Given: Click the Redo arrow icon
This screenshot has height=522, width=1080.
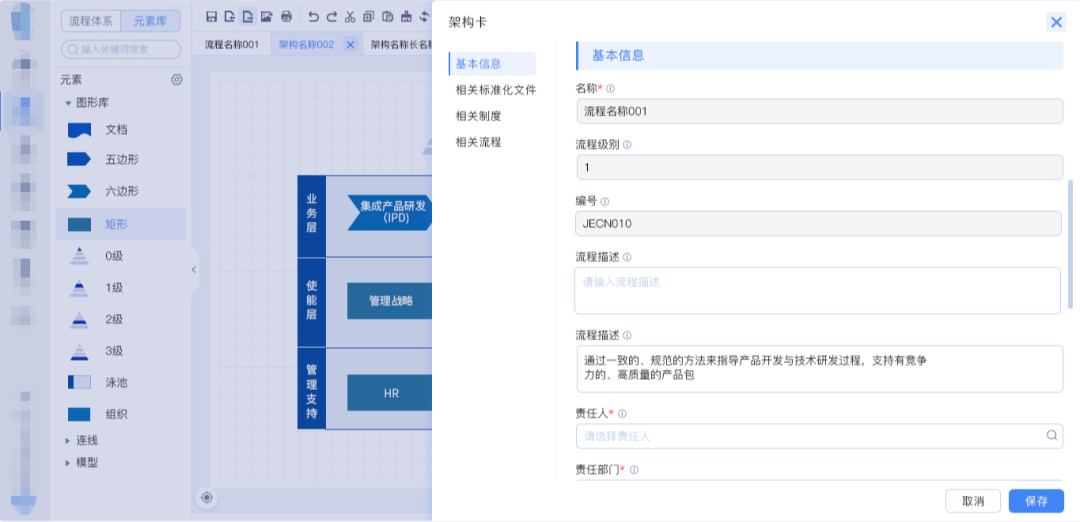Looking at the screenshot, I should [x=331, y=17].
